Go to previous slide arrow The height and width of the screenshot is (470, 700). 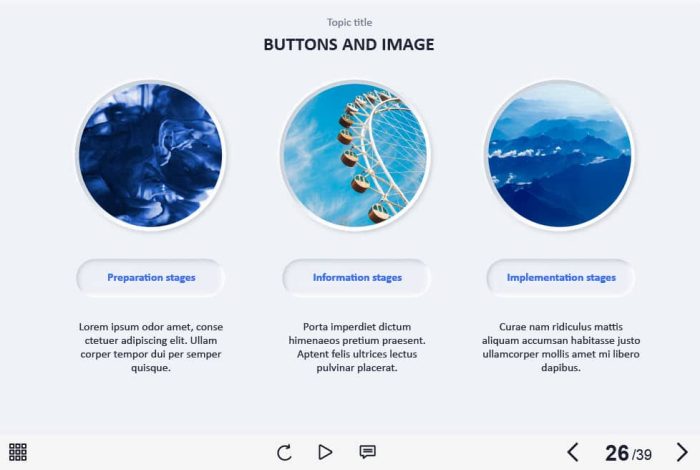573,452
